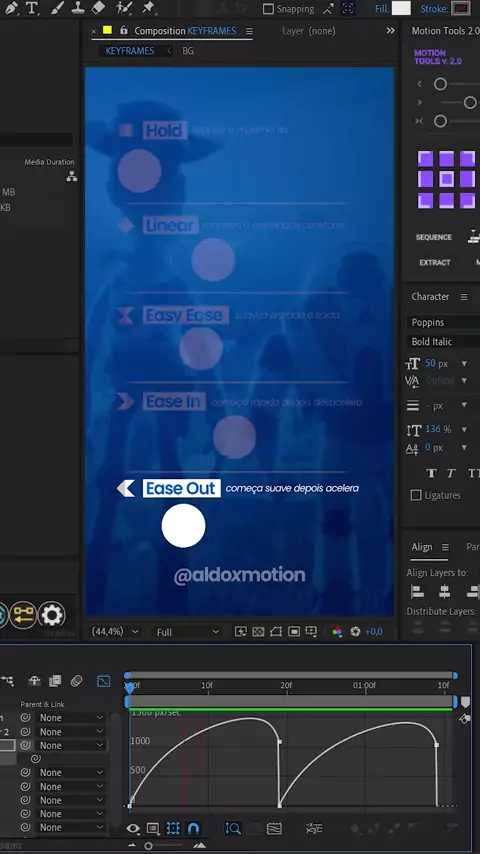Select the Type tool
Image resolution: width=480 pixels, height=854 pixels.
pos(32,8)
